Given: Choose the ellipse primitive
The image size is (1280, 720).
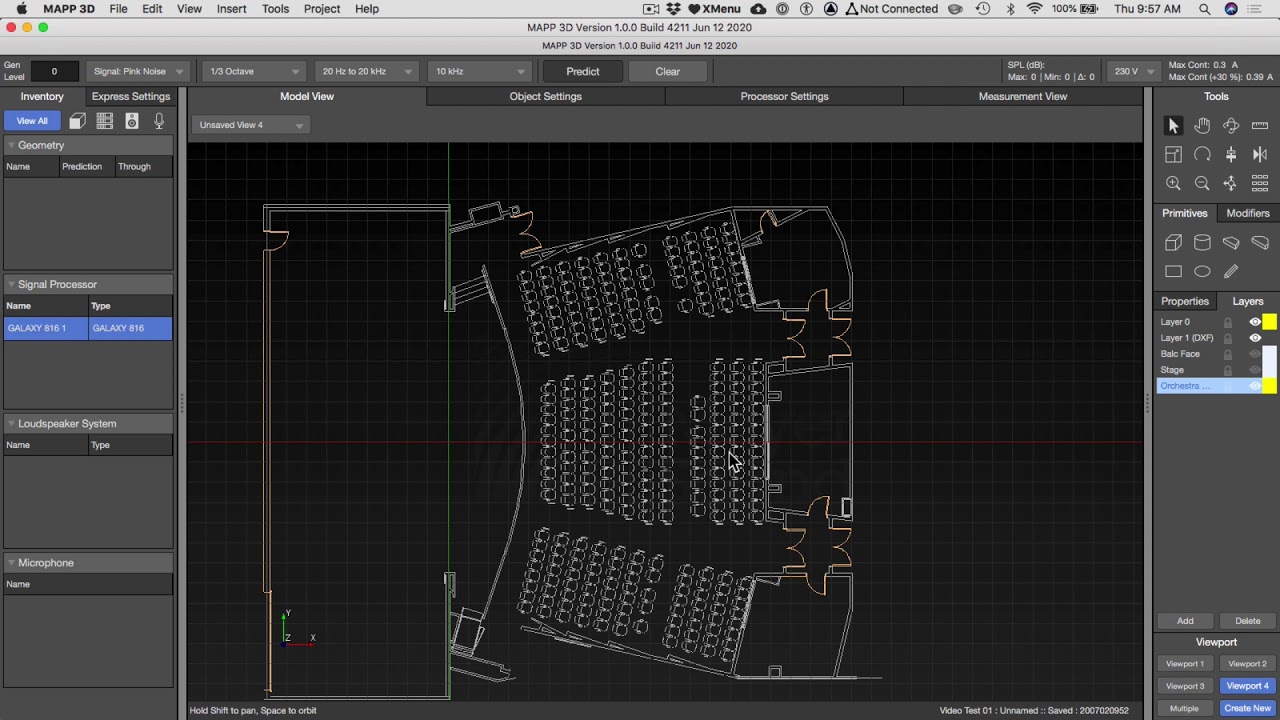Looking at the screenshot, I should (x=1202, y=271).
